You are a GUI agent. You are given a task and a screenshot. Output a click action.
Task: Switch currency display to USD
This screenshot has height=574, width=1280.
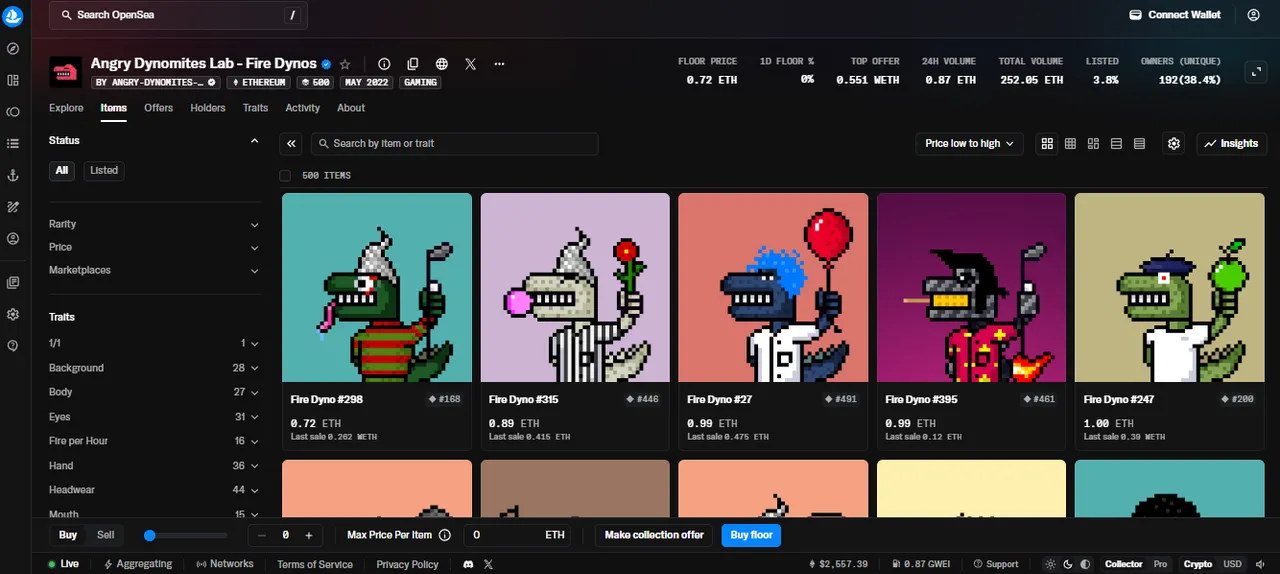pos(1233,564)
